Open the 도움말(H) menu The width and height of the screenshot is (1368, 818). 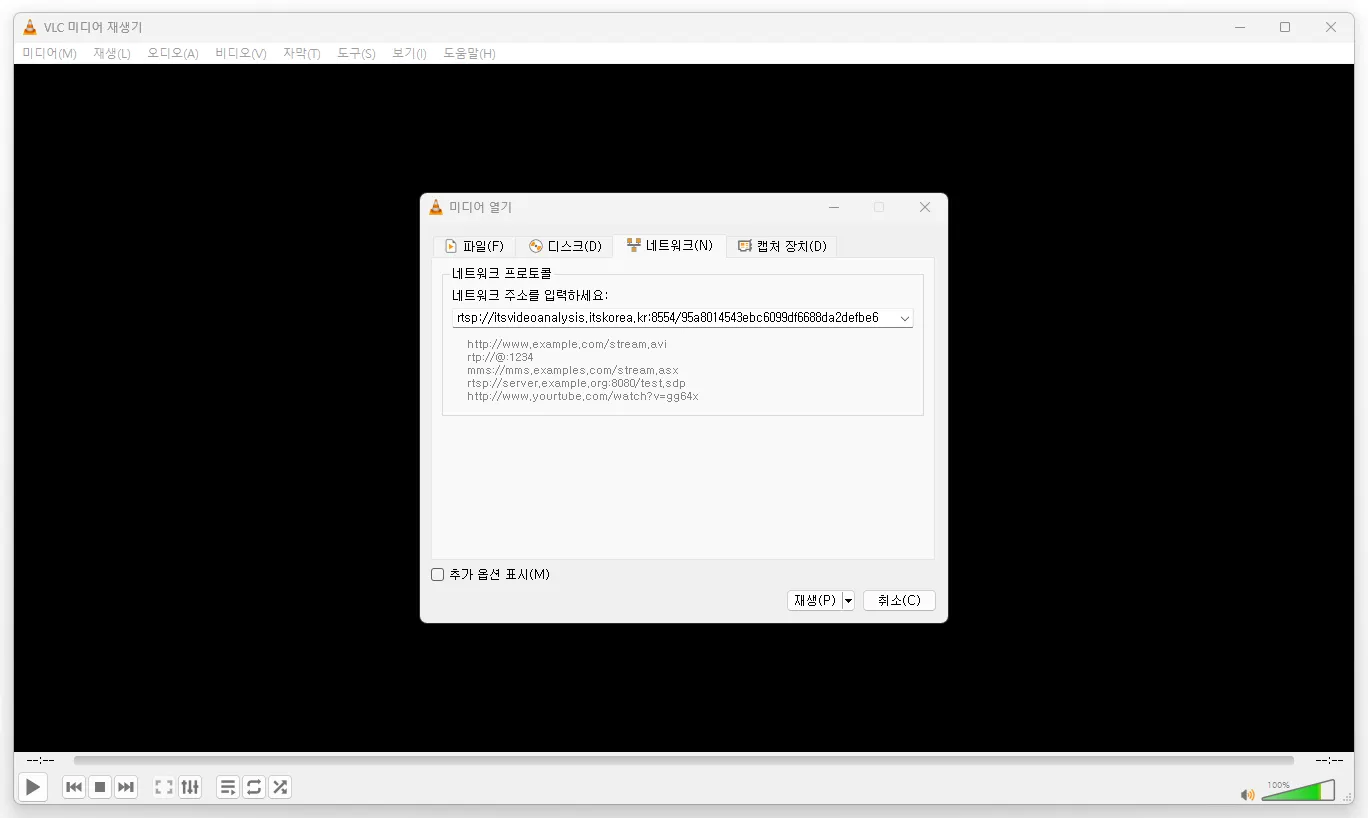[x=469, y=53]
